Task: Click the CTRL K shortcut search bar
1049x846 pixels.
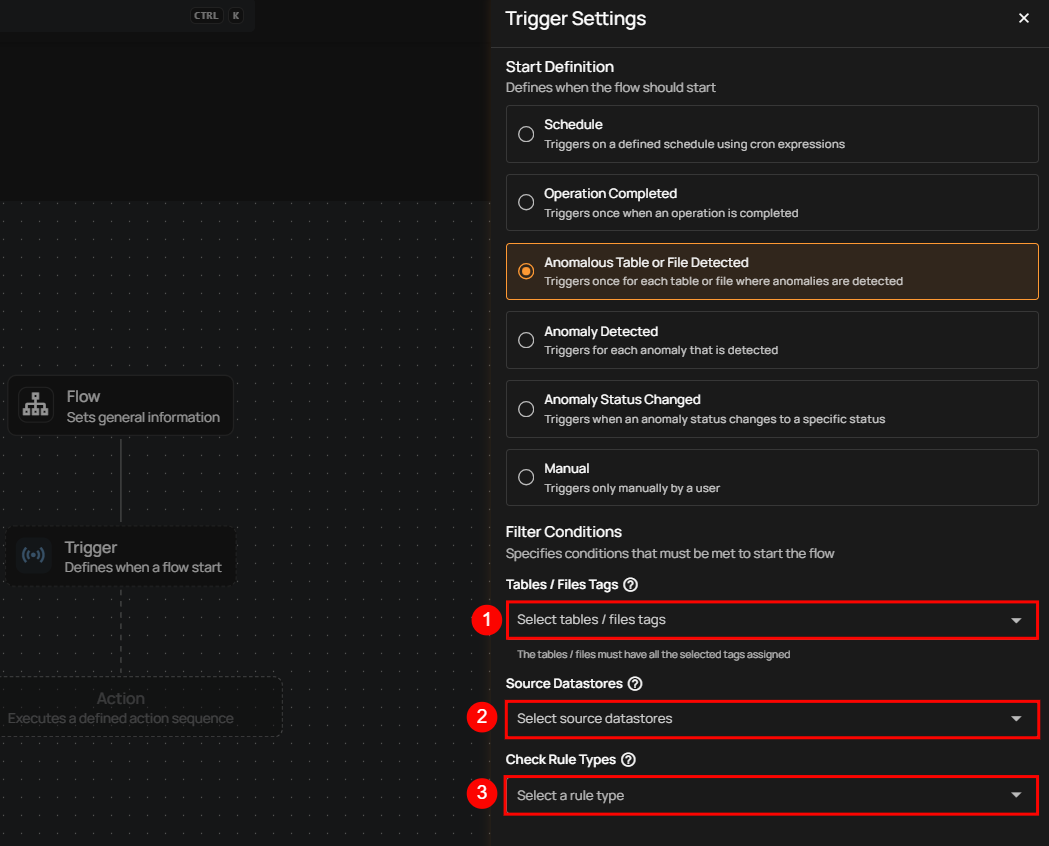Action: pyautogui.click(x=120, y=16)
